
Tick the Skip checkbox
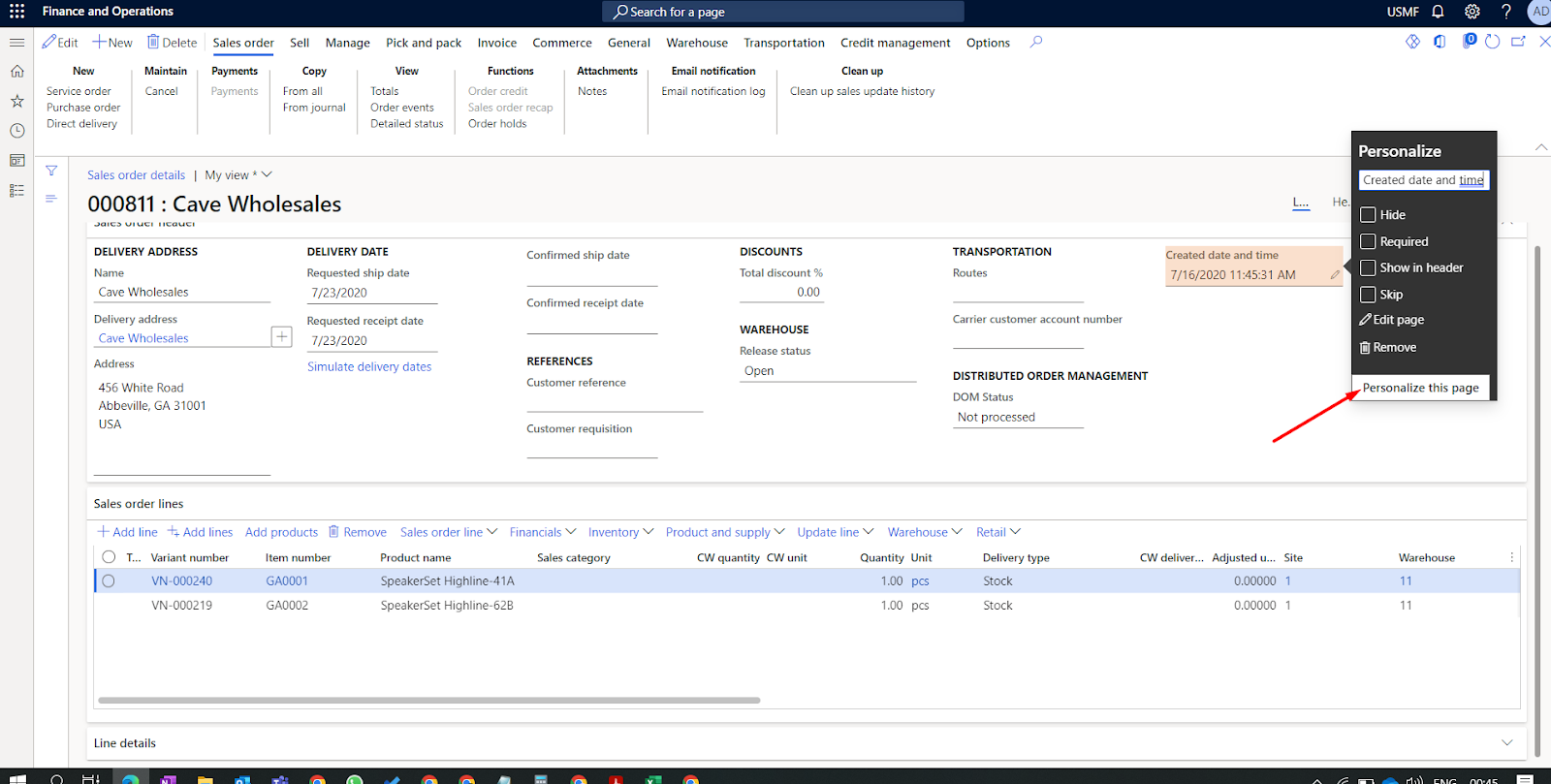[x=1368, y=295]
